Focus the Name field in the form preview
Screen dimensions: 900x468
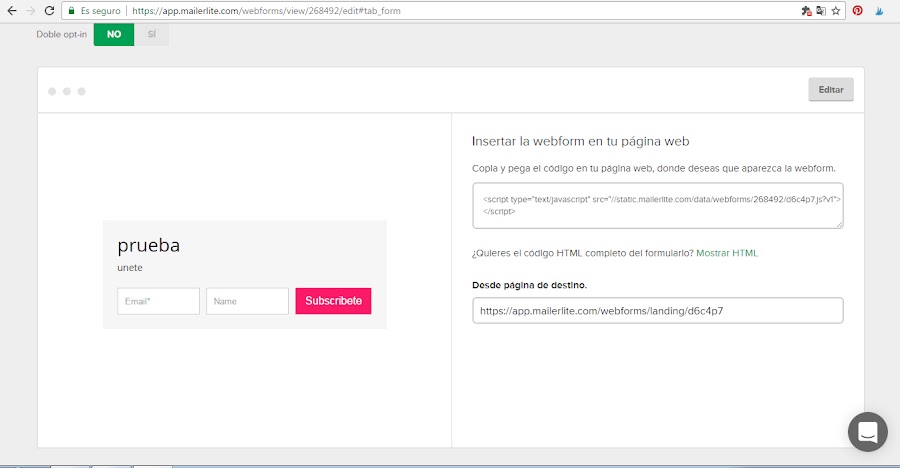(247, 301)
